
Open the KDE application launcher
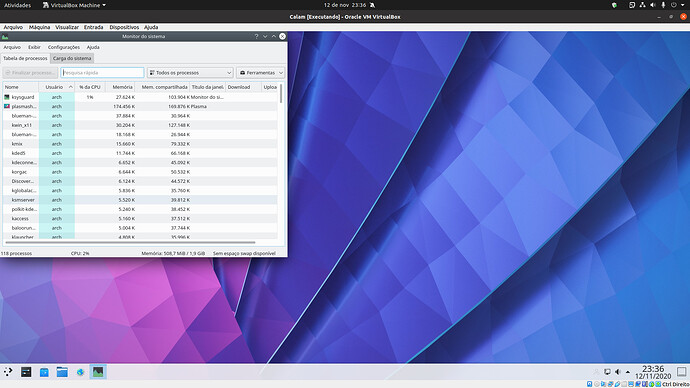8,372
